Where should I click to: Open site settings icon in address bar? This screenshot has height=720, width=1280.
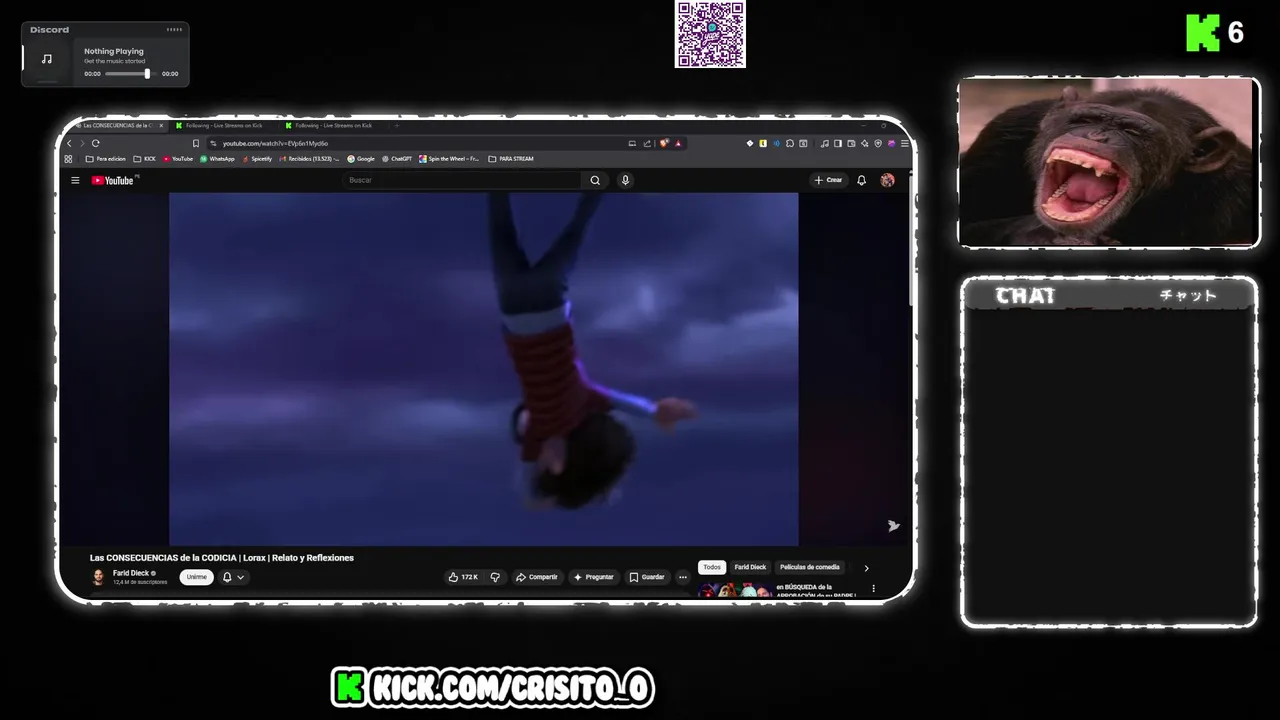click(x=212, y=143)
